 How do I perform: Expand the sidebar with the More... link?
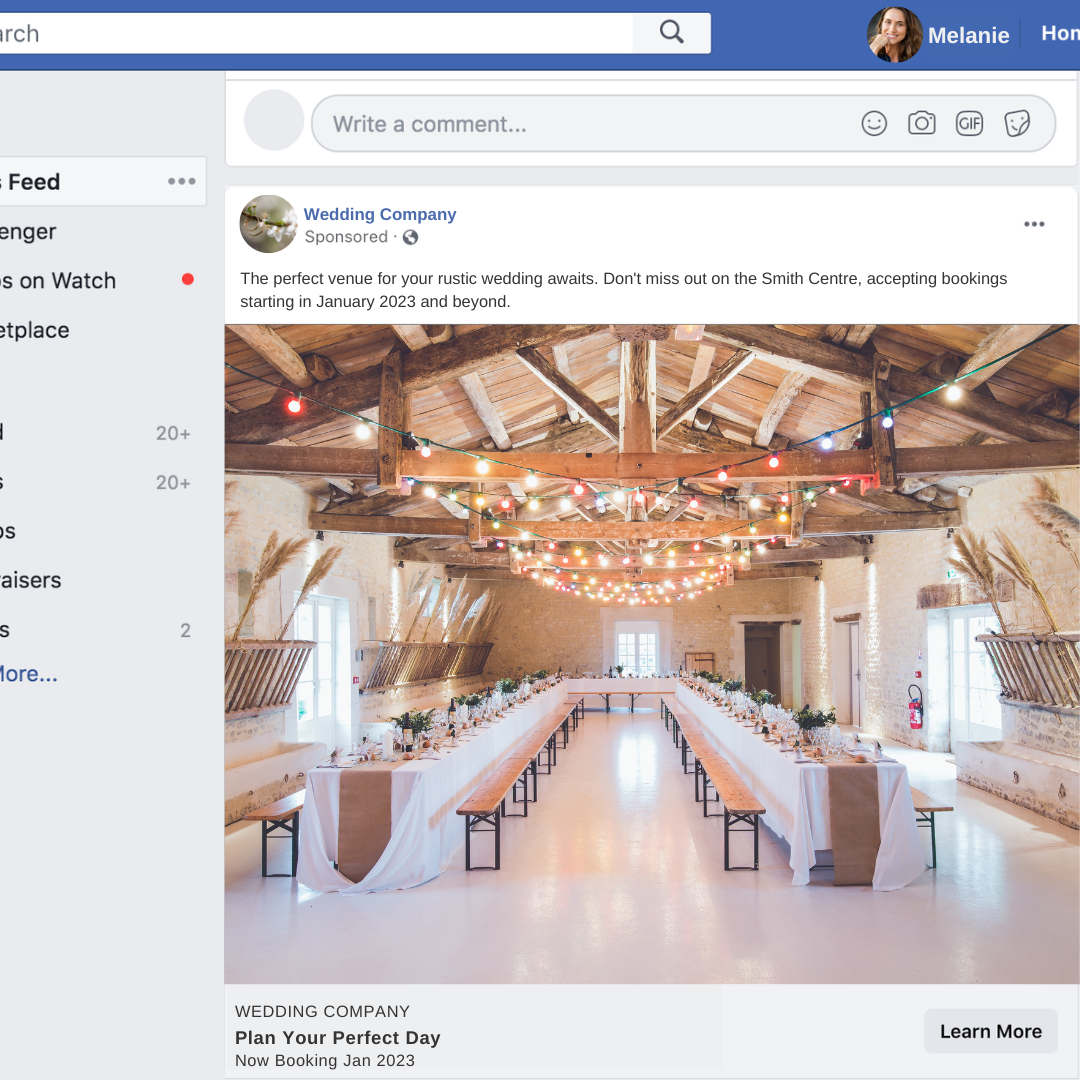[27, 673]
